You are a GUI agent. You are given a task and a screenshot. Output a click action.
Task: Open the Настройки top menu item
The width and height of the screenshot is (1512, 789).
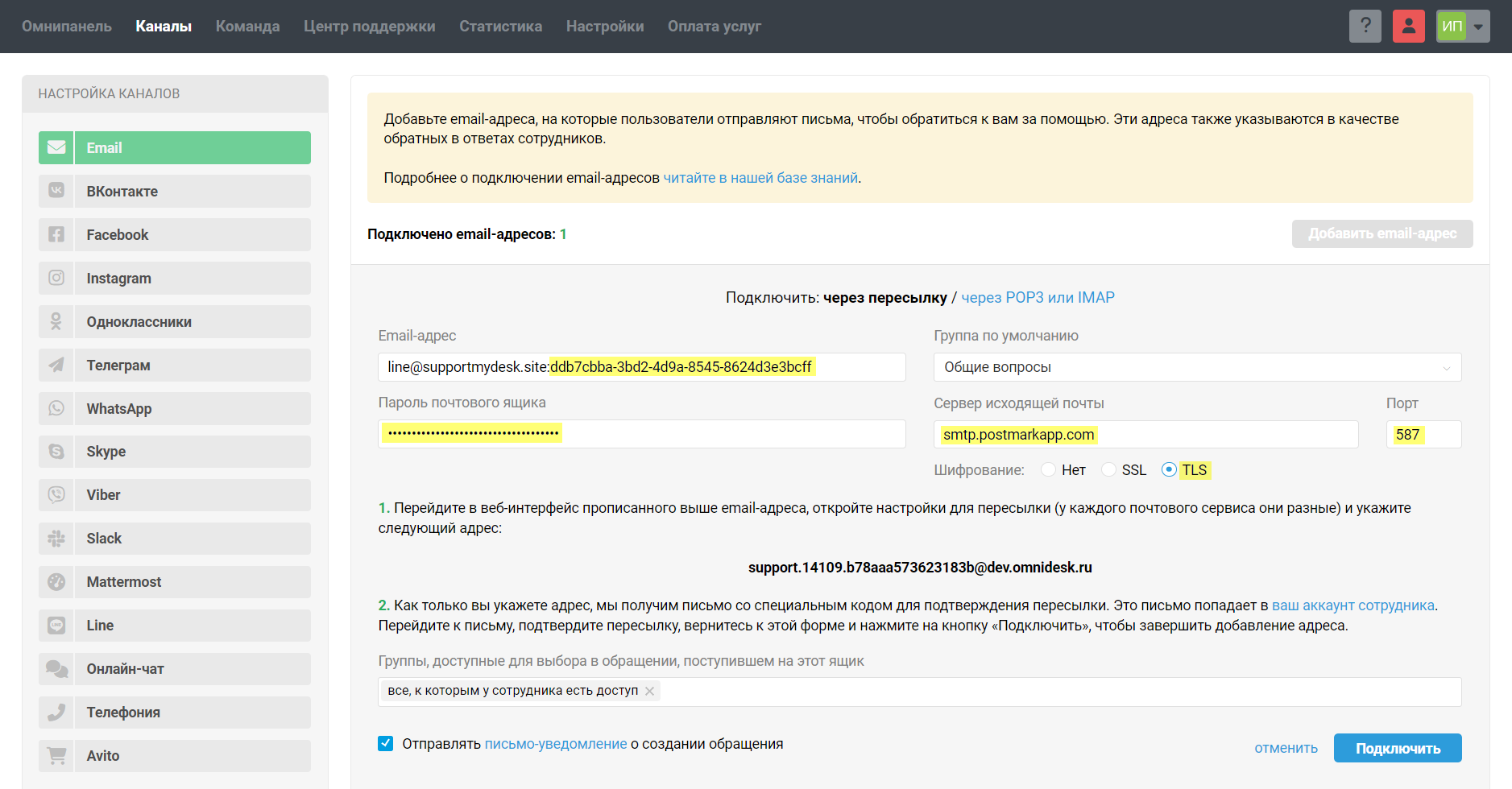605,27
